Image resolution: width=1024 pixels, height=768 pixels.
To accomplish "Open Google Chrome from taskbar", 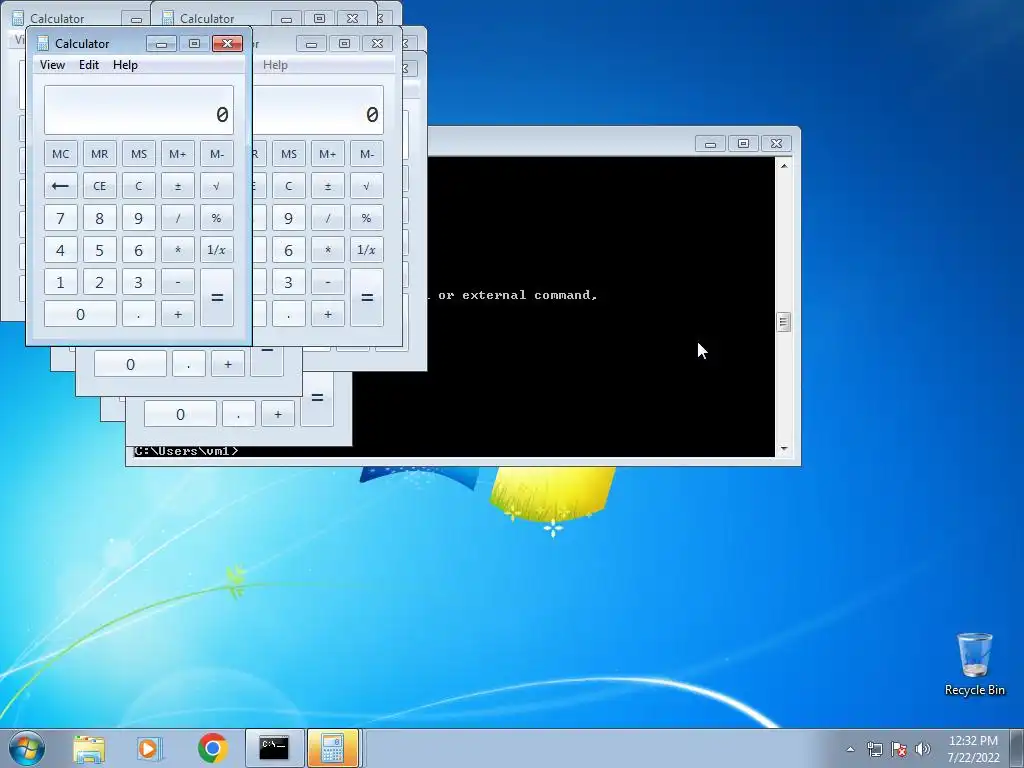I will pos(212,748).
